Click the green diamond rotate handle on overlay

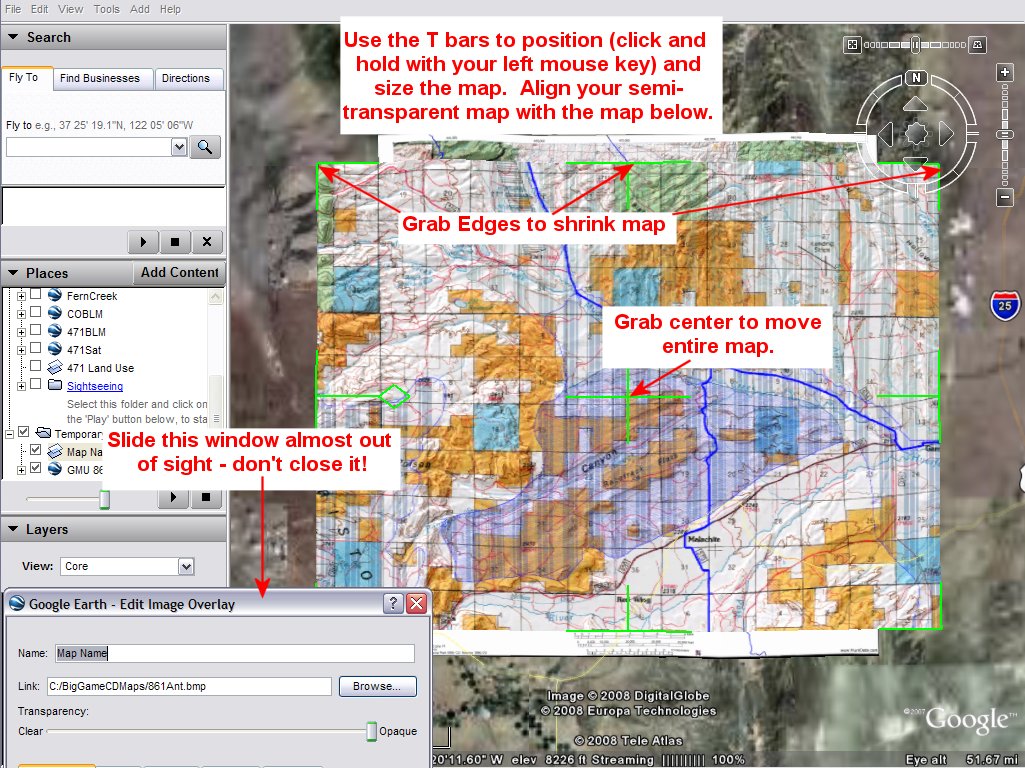(394, 396)
